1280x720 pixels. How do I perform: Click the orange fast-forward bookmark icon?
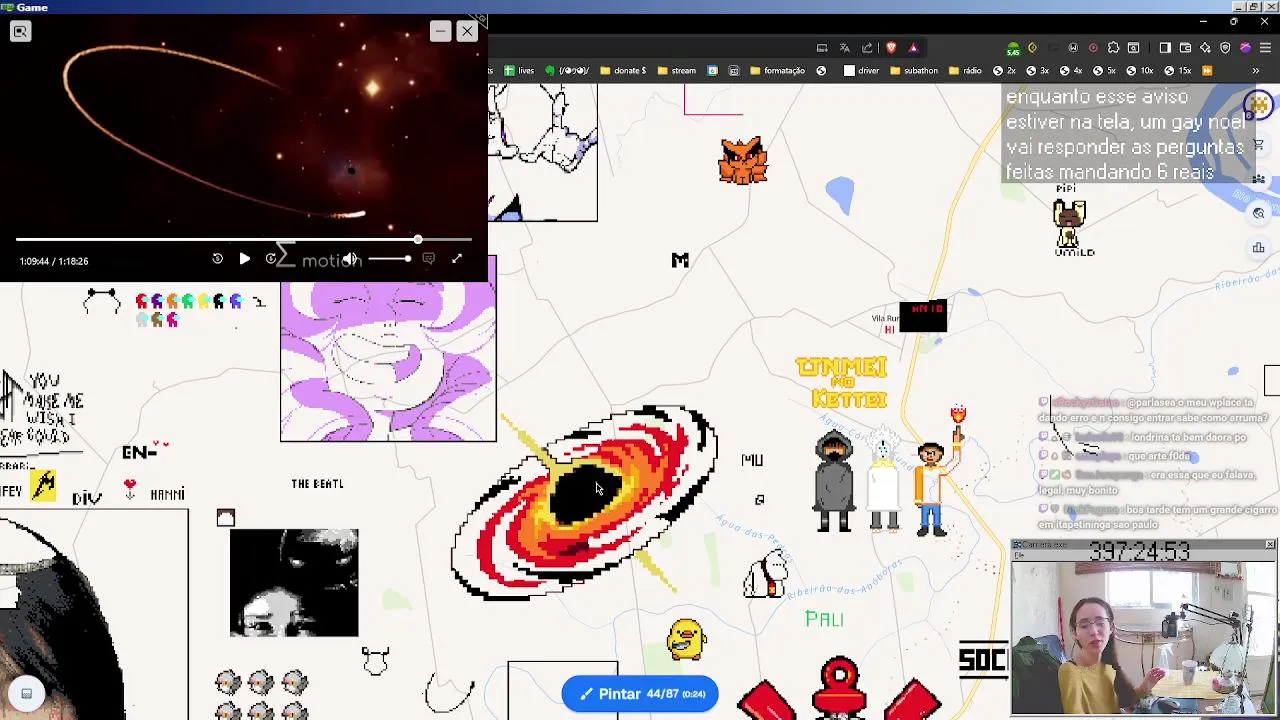pyautogui.click(x=1207, y=70)
